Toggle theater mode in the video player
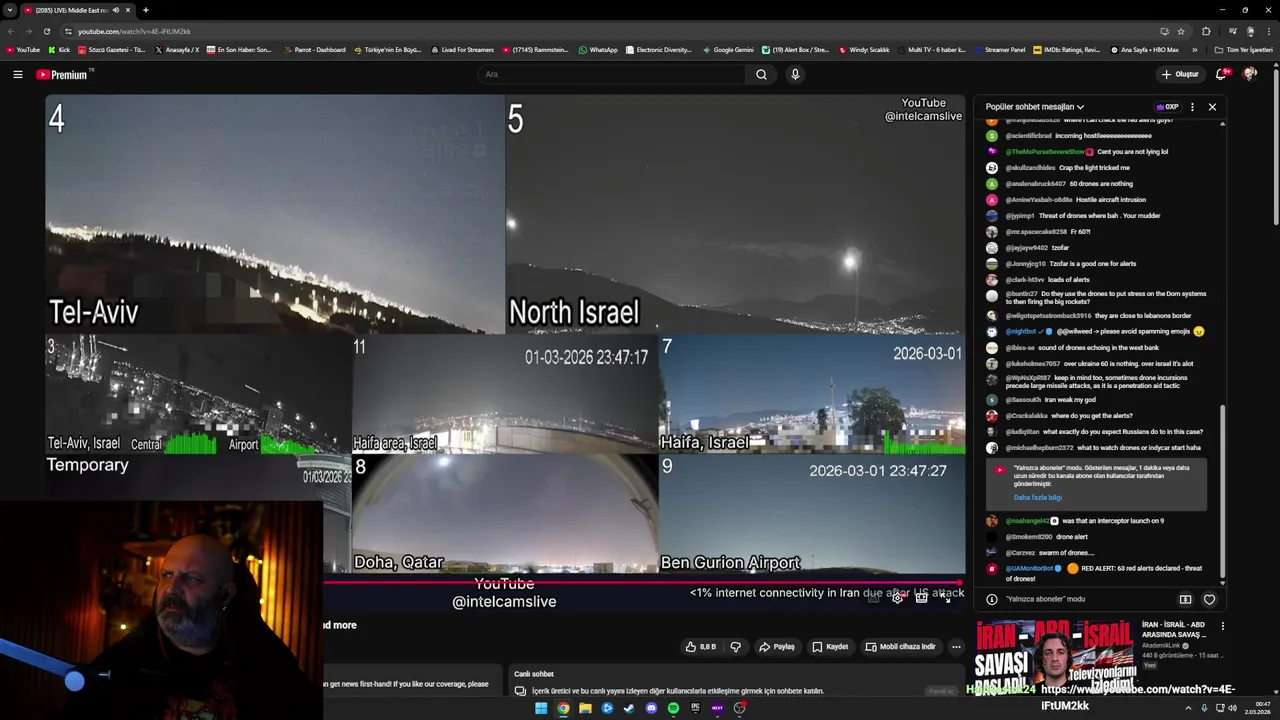1280x720 pixels. (921, 598)
